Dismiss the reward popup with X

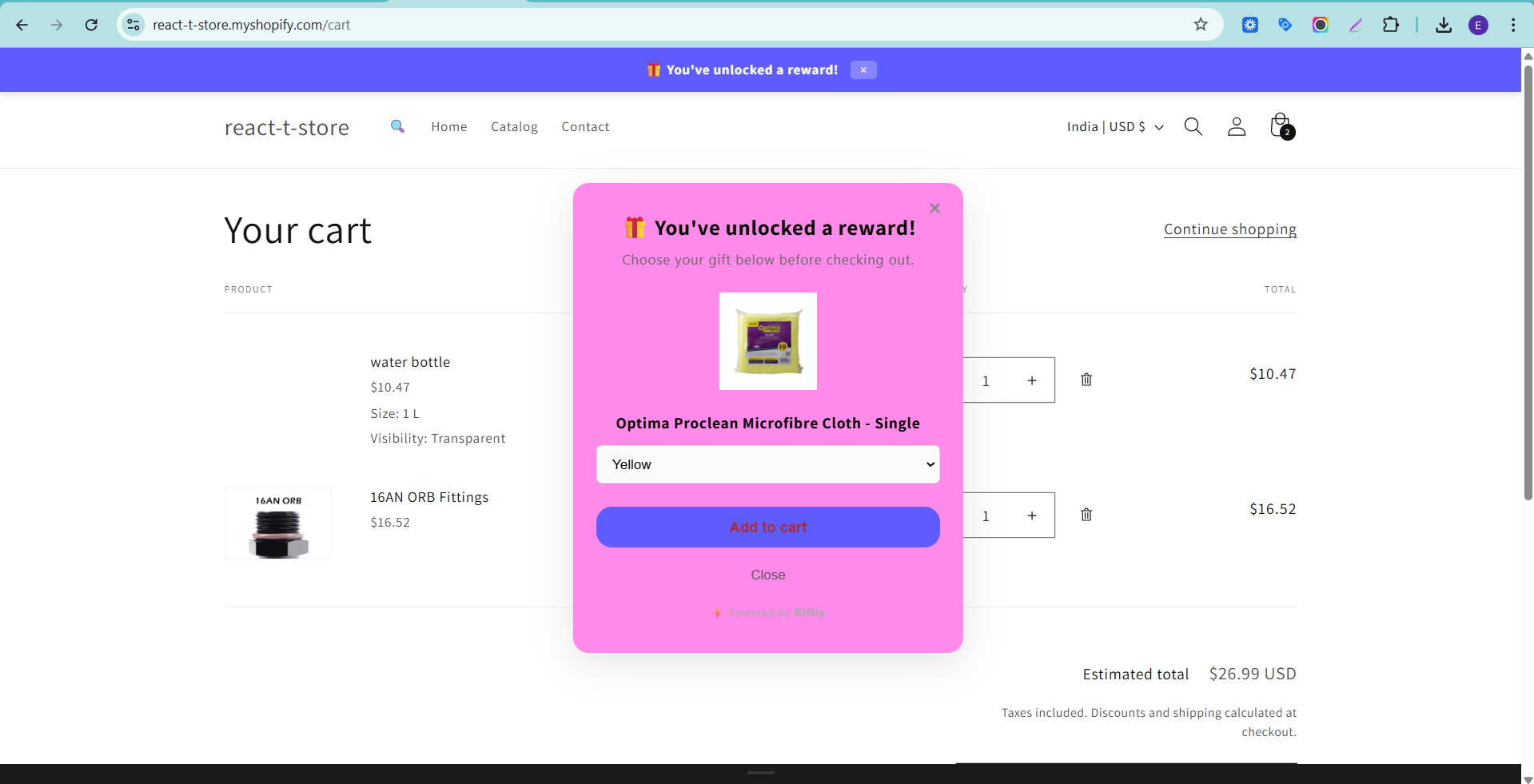pyautogui.click(x=934, y=209)
